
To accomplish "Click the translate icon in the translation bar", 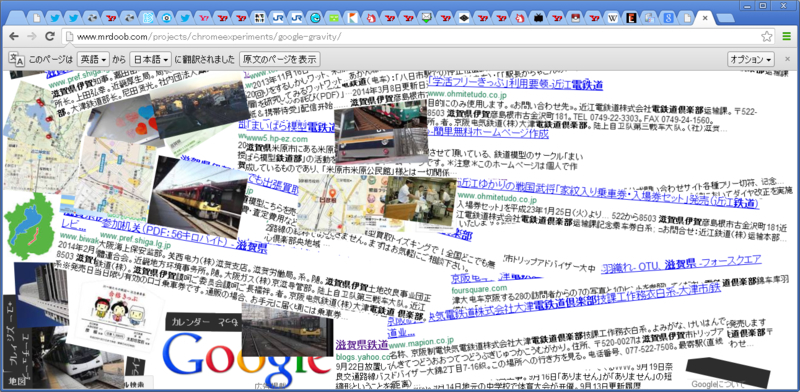I will click(16, 59).
